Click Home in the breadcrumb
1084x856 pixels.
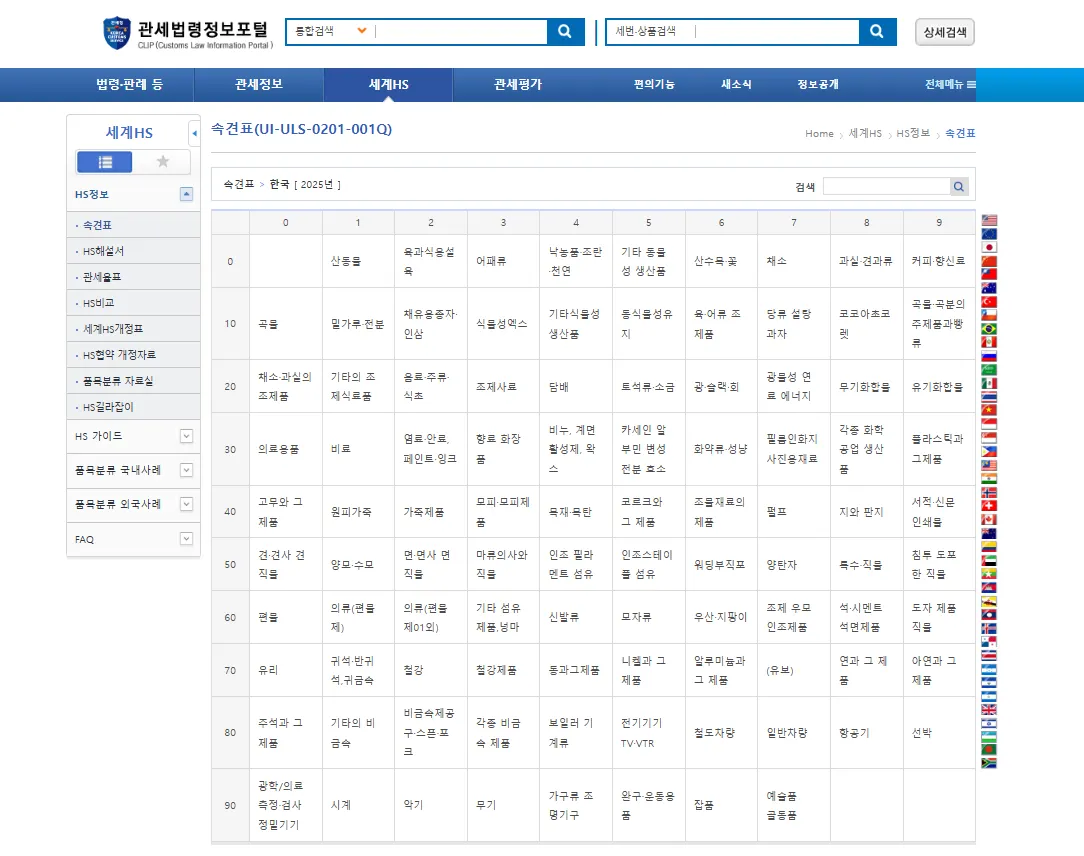pyautogui.click(x=819, y=133)
